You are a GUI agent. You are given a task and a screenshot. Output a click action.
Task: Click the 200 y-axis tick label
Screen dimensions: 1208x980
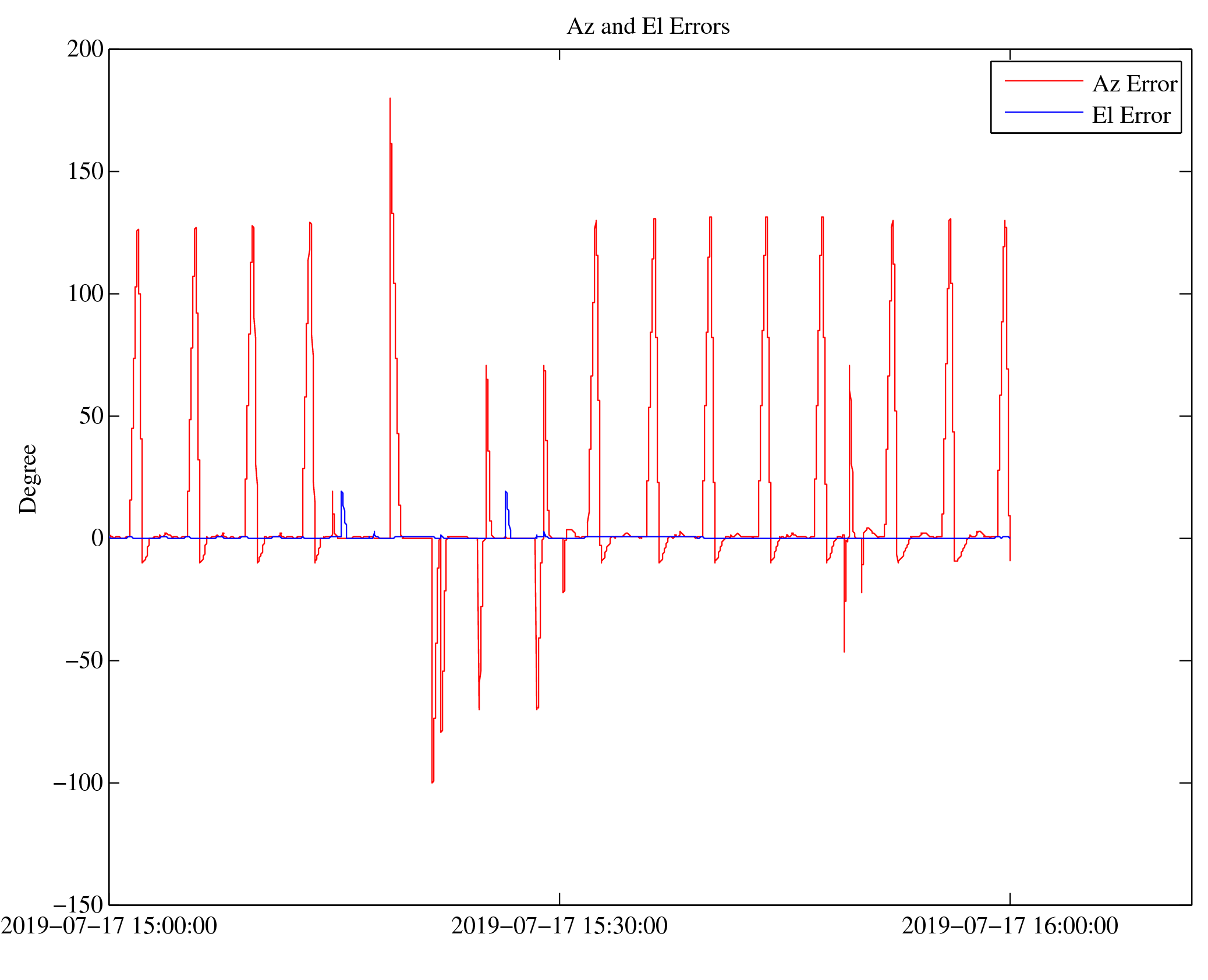(x=85, y=49)
